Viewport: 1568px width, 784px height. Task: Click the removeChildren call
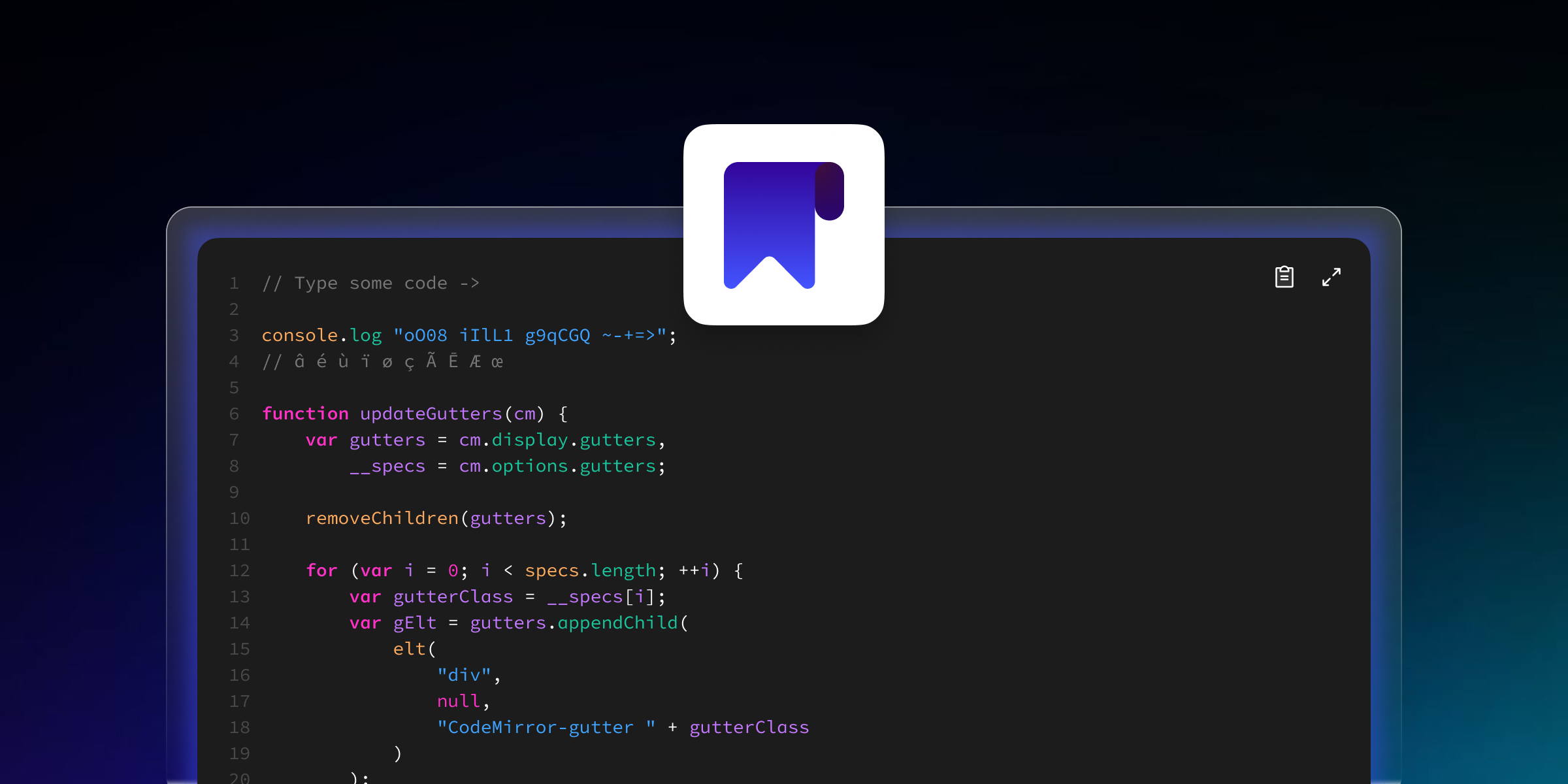coord(382,519)
